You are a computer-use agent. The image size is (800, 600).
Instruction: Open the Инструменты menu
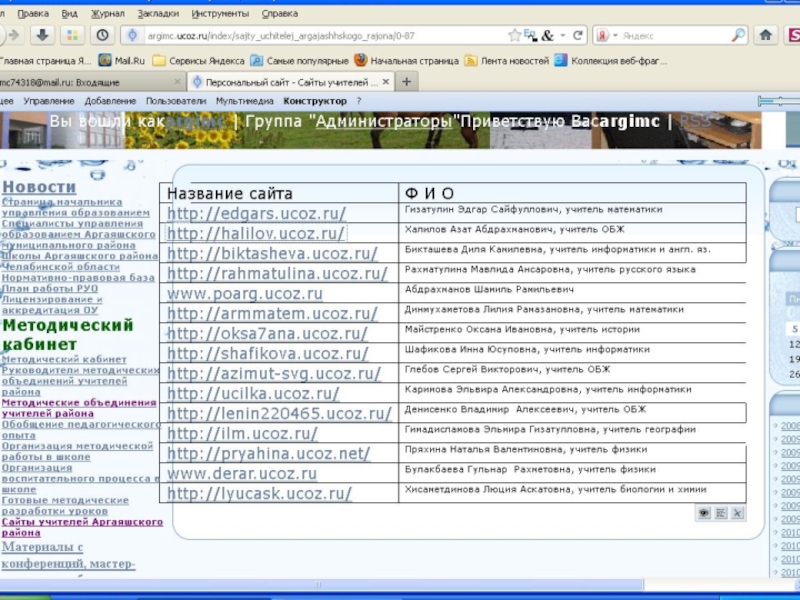point(220,14)
